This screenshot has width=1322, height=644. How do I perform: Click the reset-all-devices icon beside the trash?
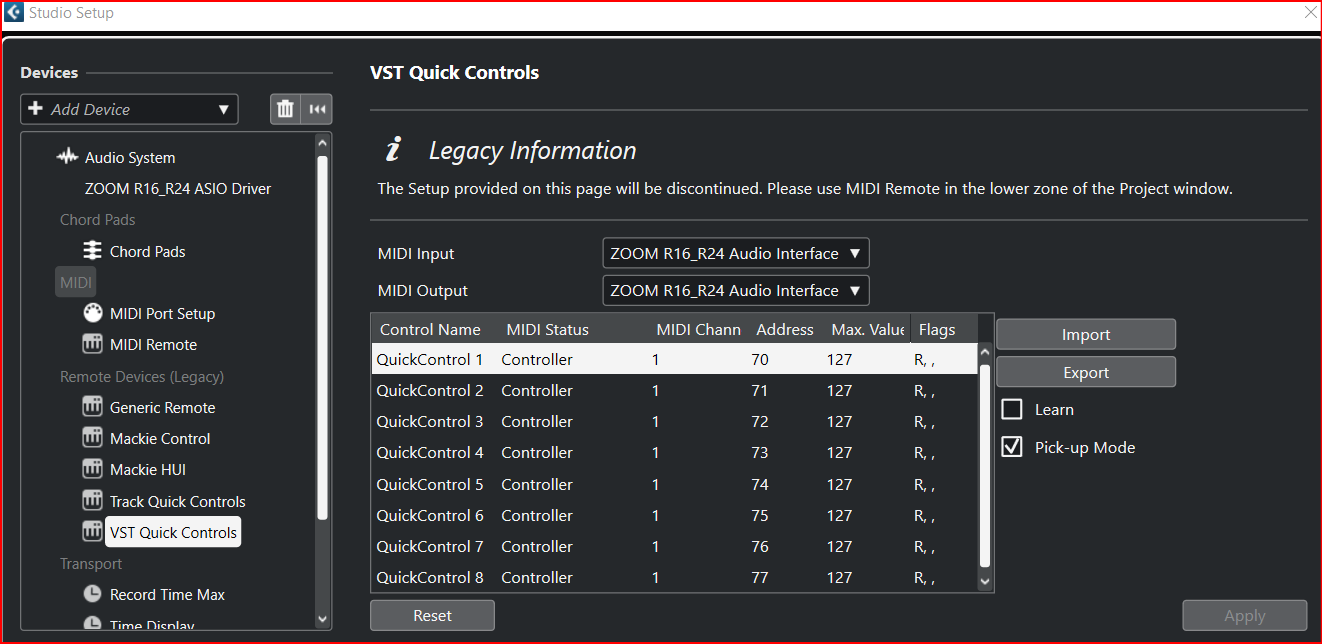[x=316, y=108]
